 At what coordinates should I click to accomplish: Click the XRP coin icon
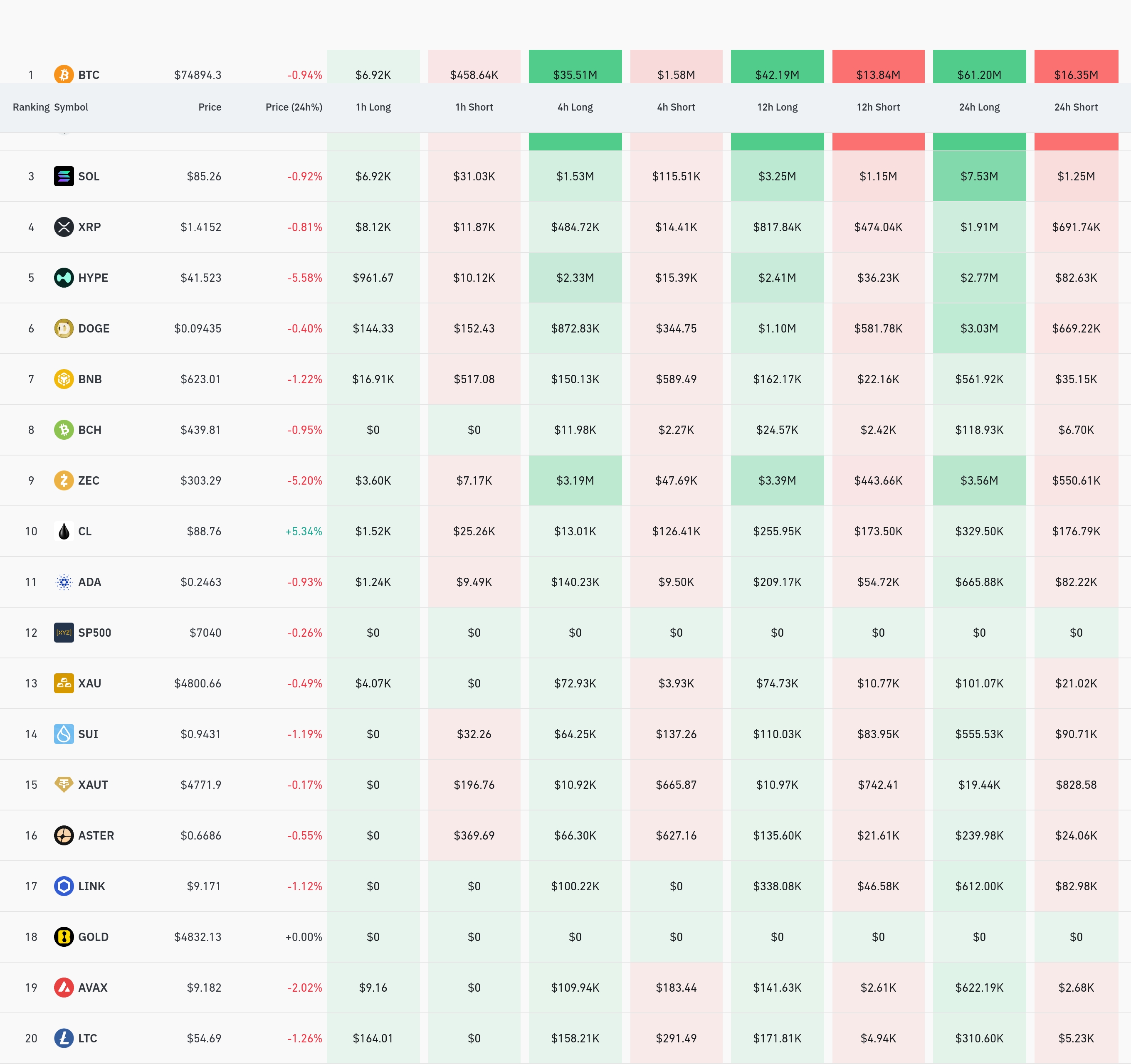pos(64,227)
